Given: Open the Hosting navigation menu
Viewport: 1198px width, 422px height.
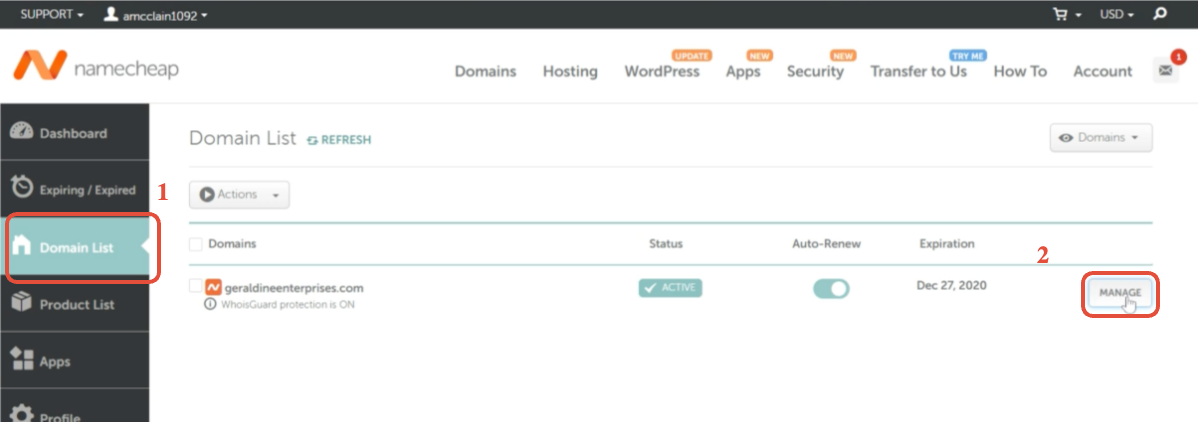Looking at the screenshot, I should tap(570, 71).
